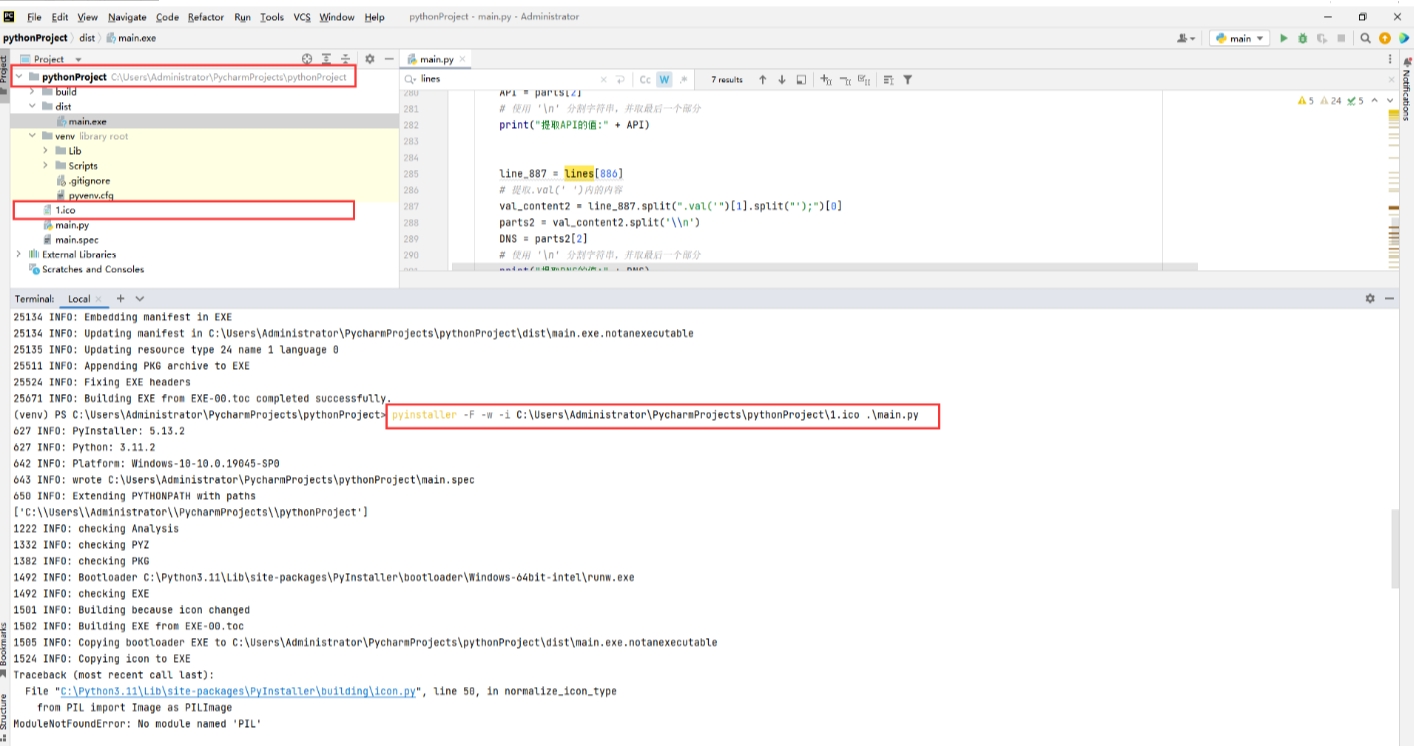Screen dimensions: 1414x746
Task: Filter search results with funnel icon
Action: (x=907, y=79)
